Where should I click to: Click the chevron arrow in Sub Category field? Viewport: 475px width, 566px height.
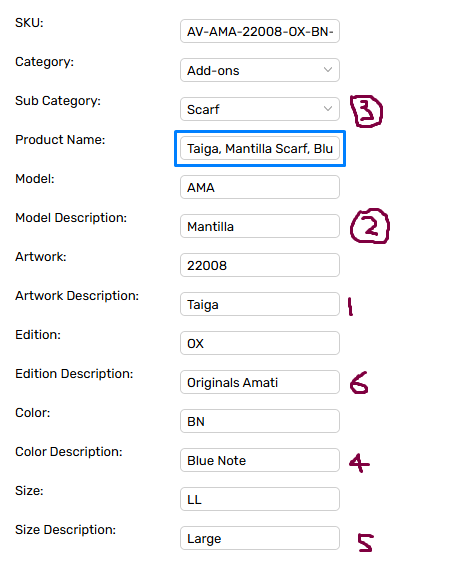328,109
